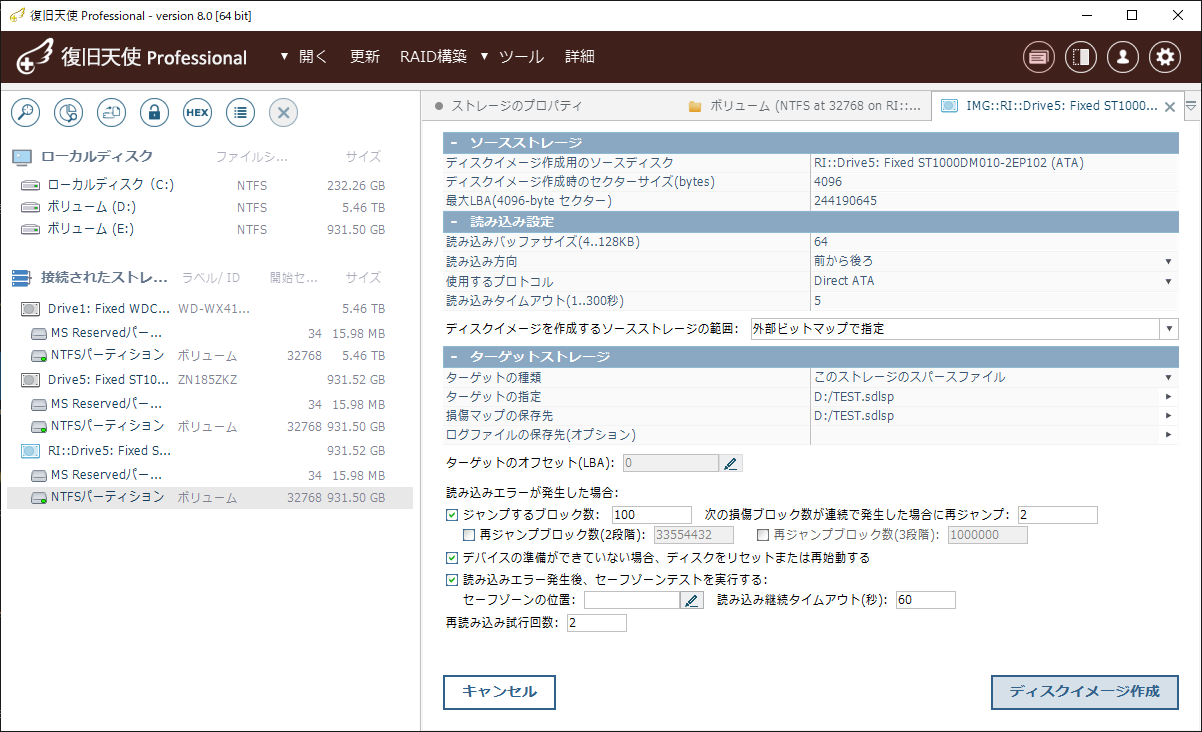Screen dimensions: 1202x732
Task: Select ボリューム (D:) in disk list
Action: [210, 207]
